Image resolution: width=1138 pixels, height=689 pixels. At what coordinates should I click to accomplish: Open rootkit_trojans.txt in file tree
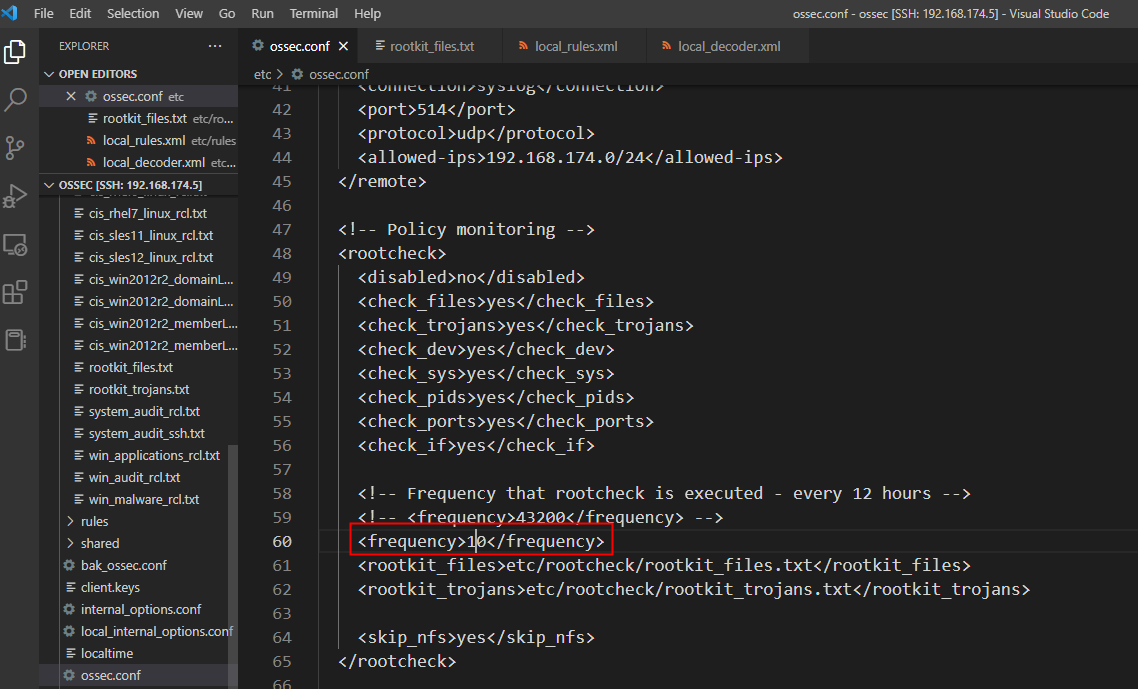pyautogui.click(x=139, y=389)
